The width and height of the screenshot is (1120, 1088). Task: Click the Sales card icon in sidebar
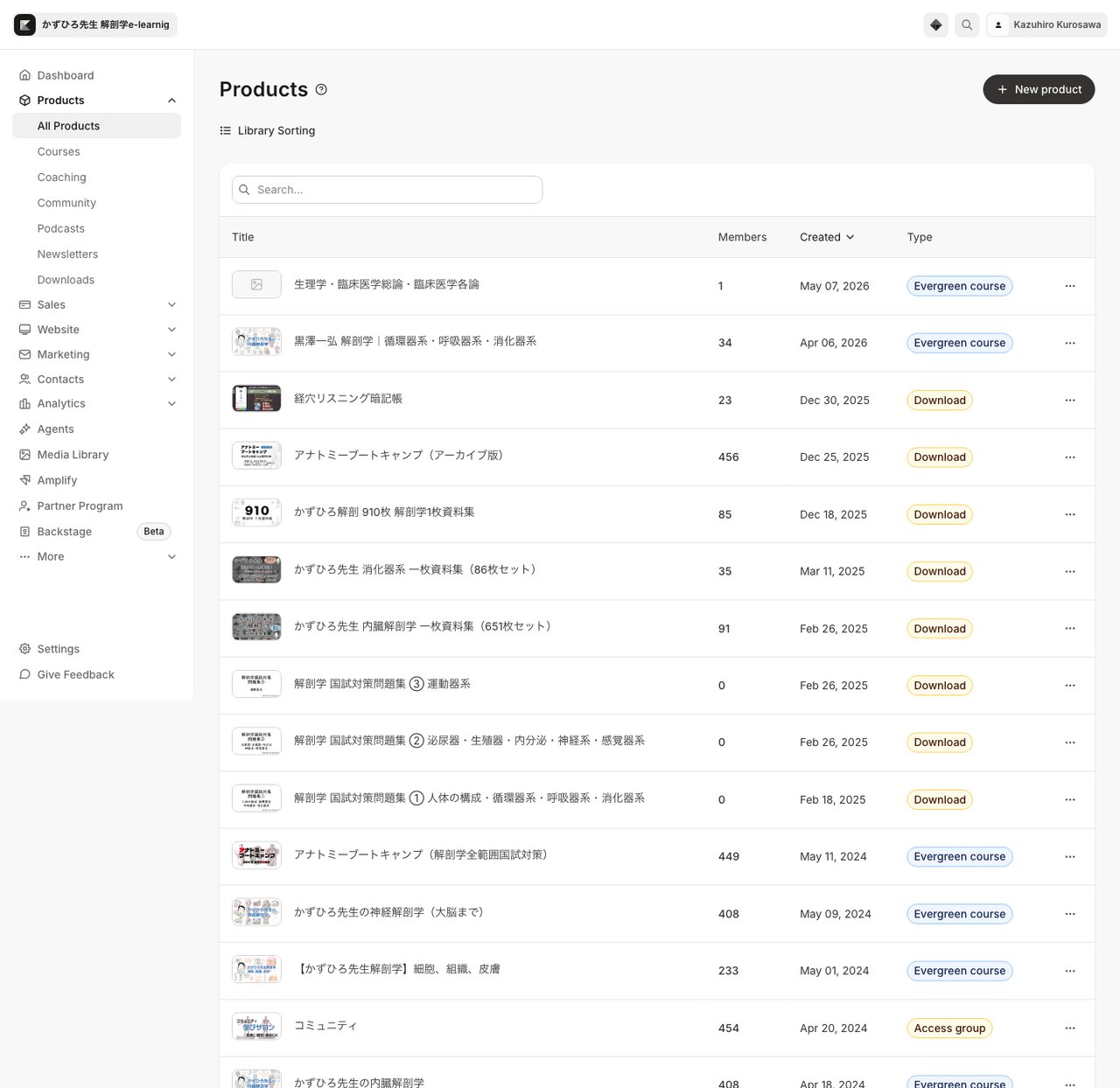pos(24,304)
